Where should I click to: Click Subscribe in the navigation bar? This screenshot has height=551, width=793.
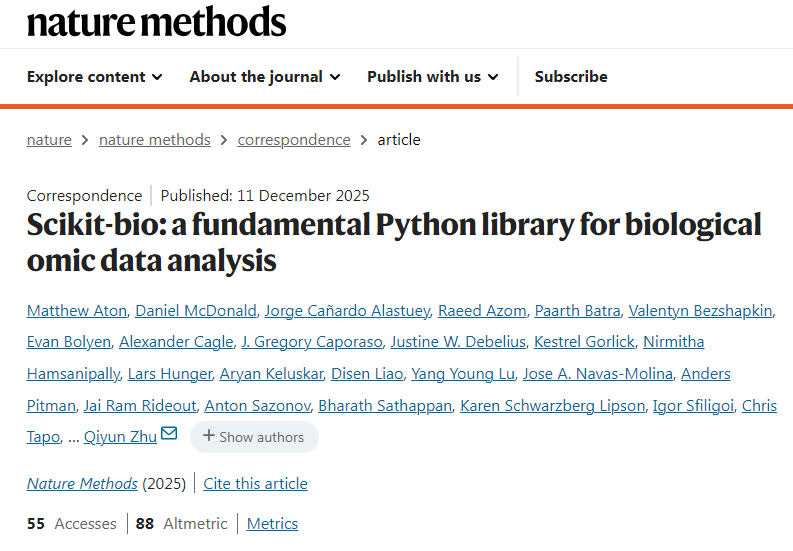point(571,76)
